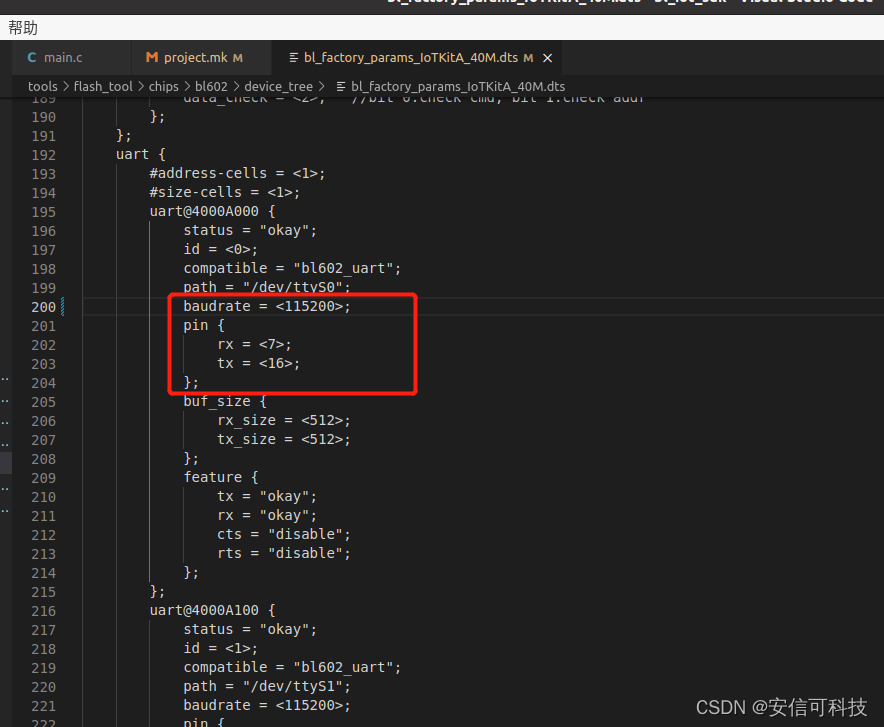The image size is (884, 727).
Task: Click the "#address-cells = <1>;" line
Action: click(x=237, y=173)
